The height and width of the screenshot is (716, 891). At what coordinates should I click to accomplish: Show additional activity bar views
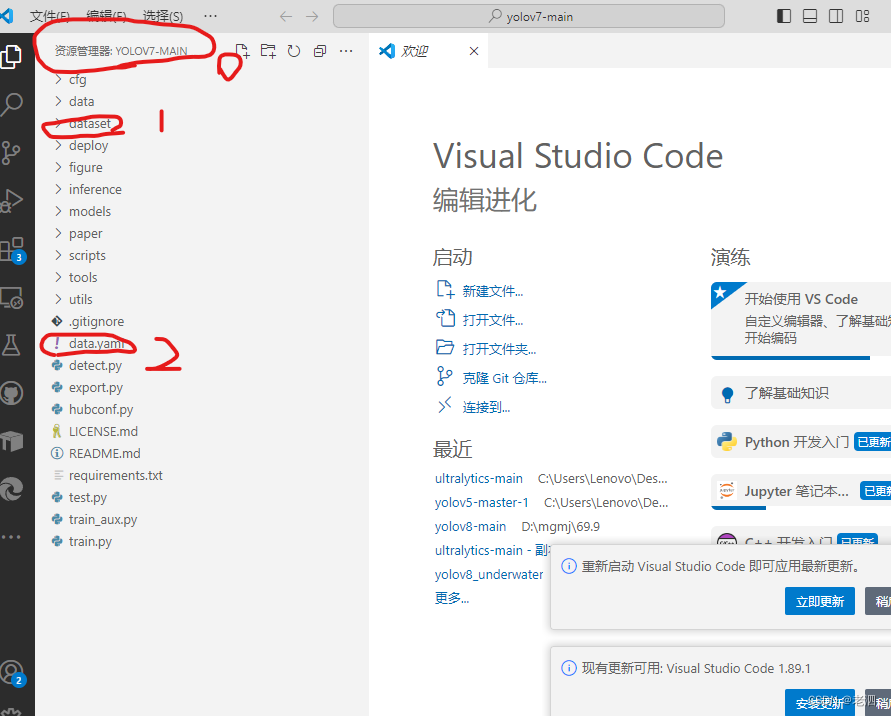(11, 536)
